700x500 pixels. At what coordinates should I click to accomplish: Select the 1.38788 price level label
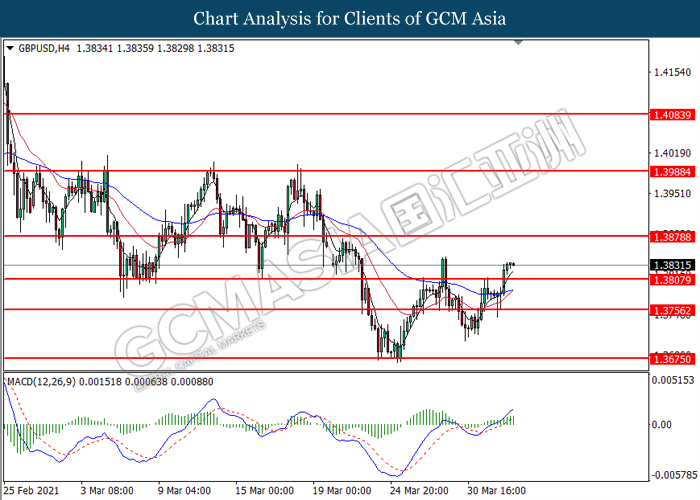[672, 237]
